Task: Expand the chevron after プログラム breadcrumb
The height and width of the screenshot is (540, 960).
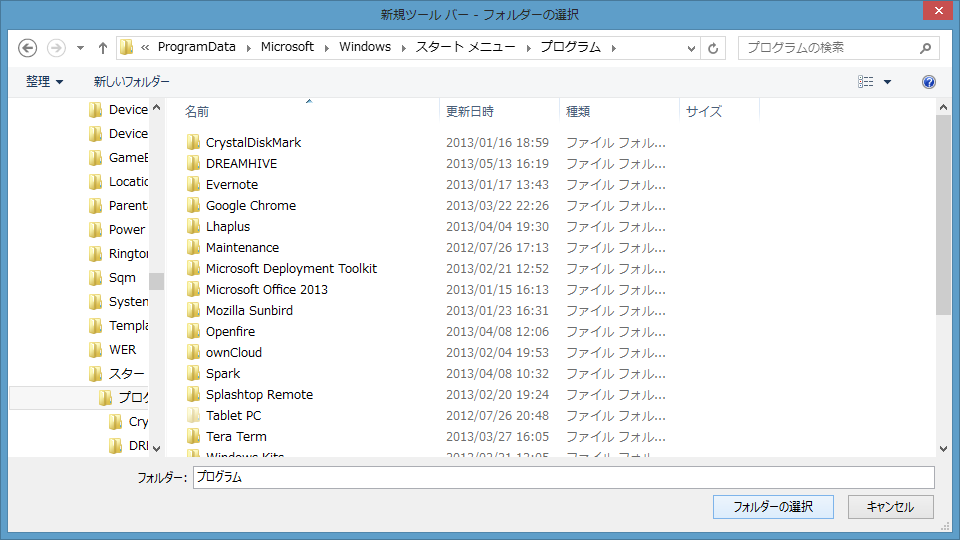Action: pos(613,48)
